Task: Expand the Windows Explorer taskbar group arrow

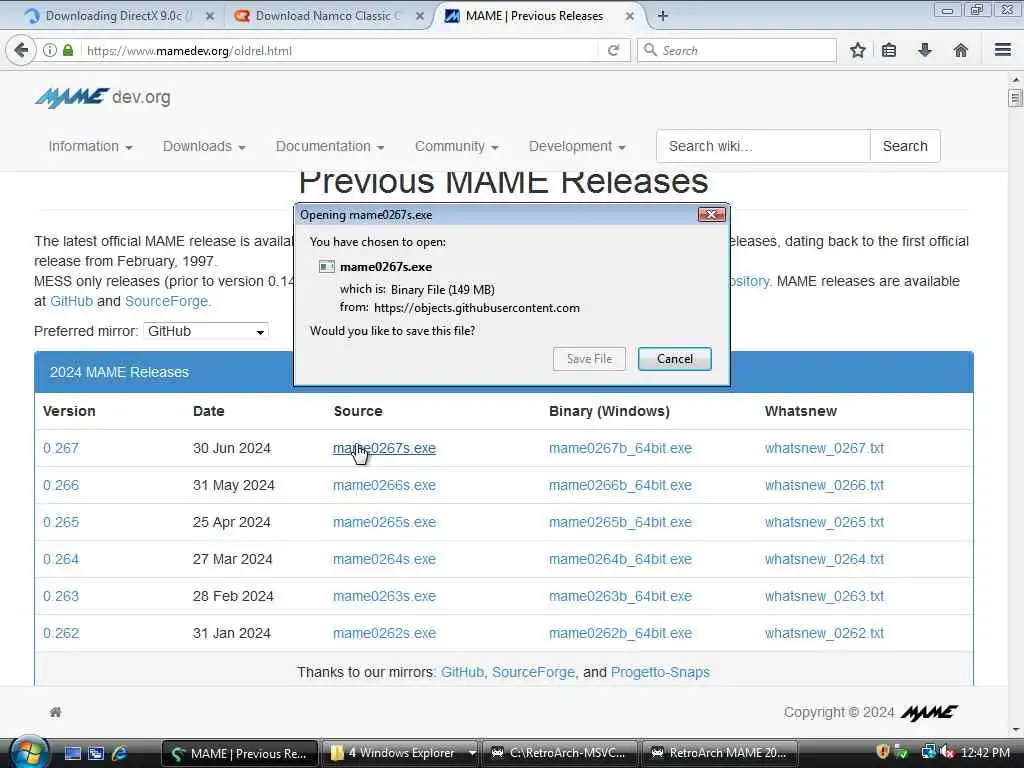Action: pos(472,753)
